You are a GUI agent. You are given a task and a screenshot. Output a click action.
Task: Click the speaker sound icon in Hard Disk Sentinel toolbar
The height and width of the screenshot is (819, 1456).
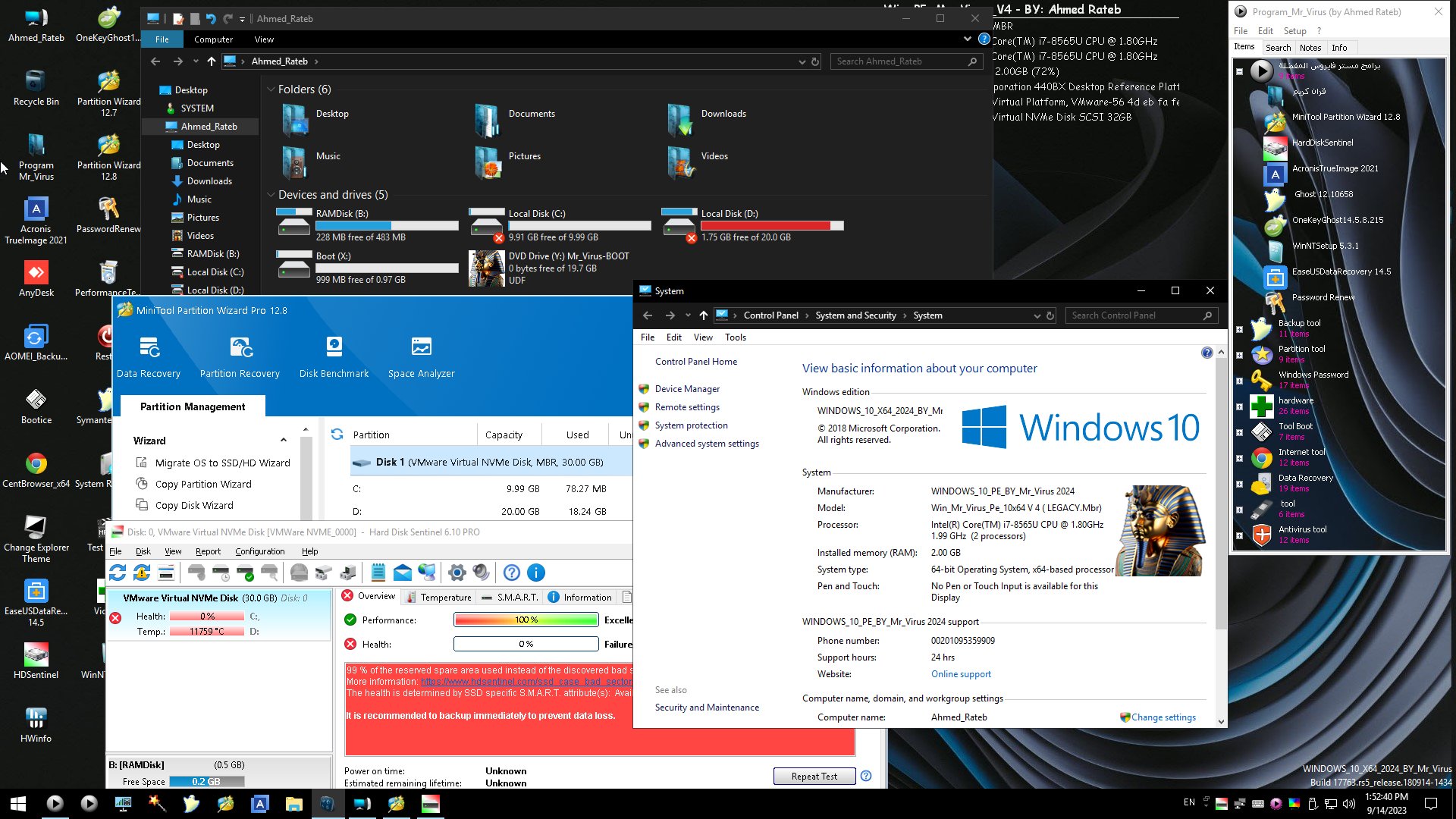[x=482, y=573]
